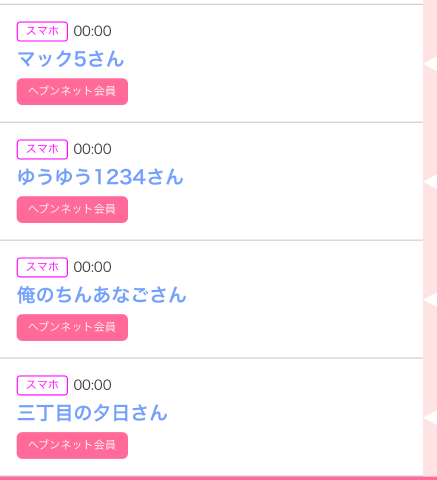
Task: Click the 00:00 time on ゆうゆう1234さん entry
Action: tap(92, 149)
